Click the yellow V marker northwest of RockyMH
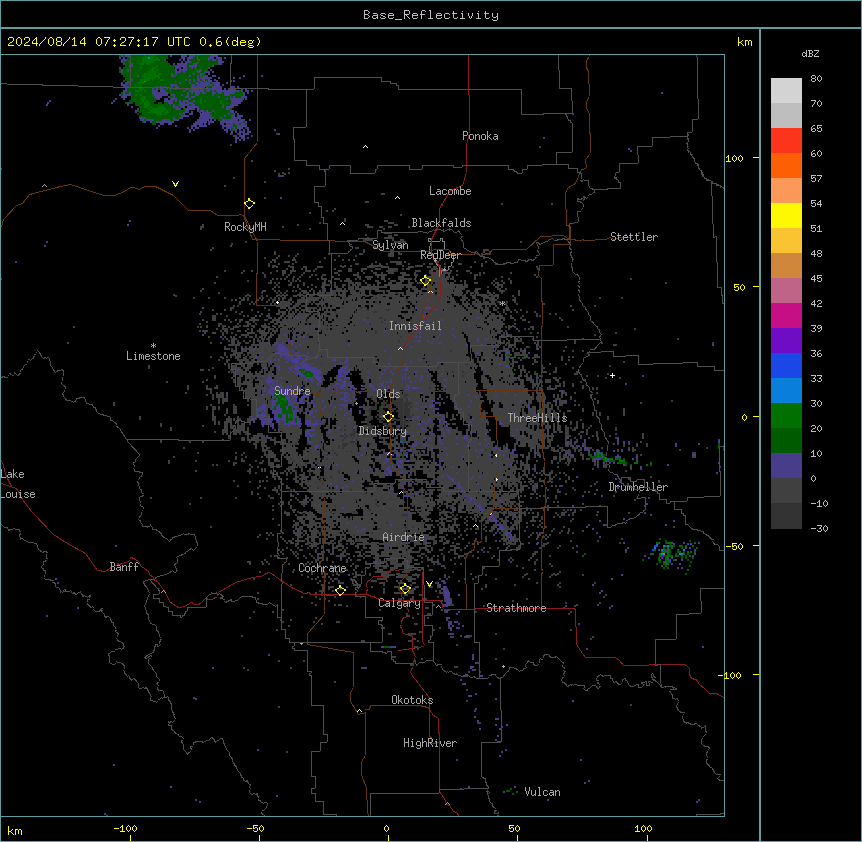 coord(175,184)
